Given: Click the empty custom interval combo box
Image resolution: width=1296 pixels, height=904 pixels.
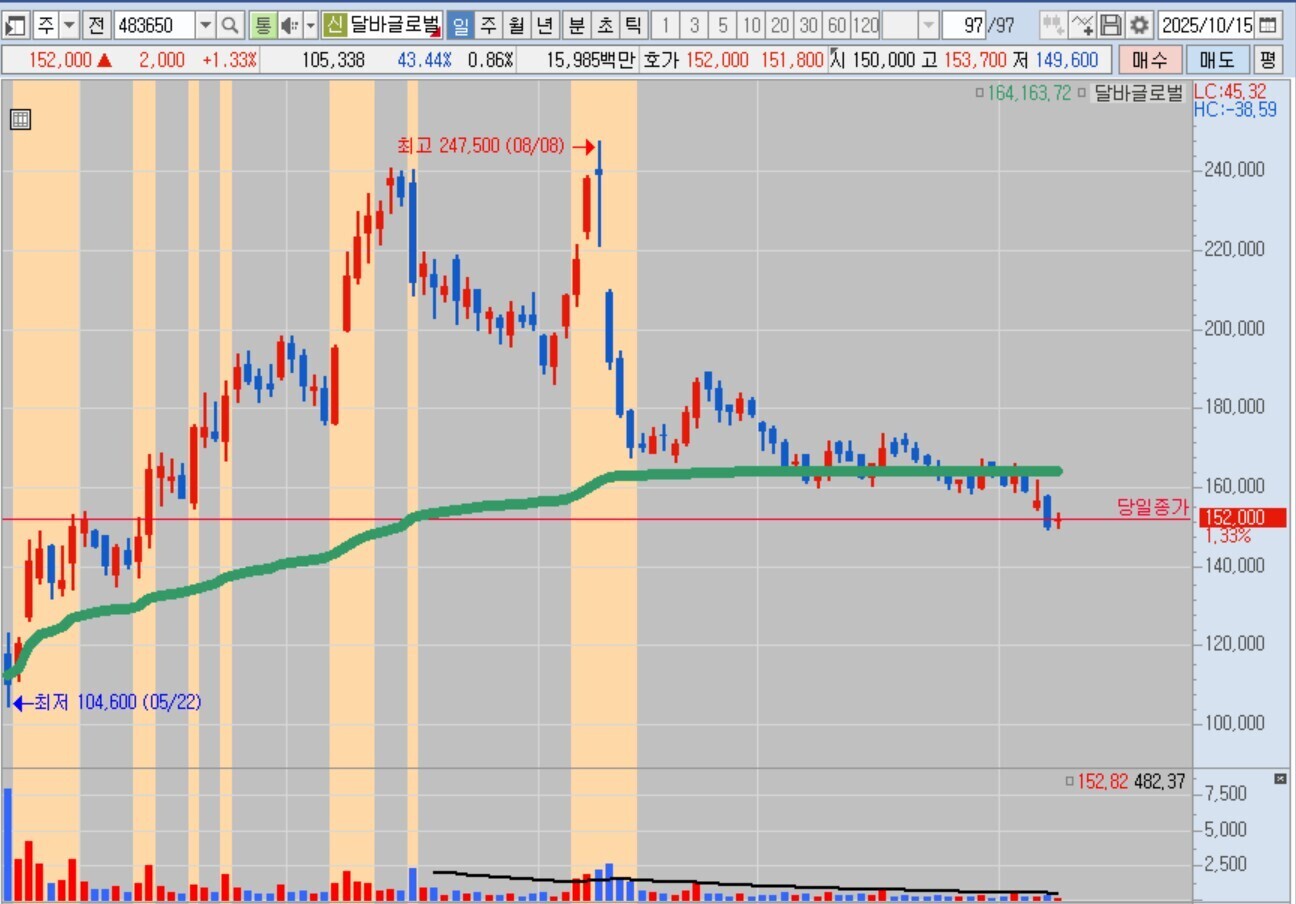Looking at the screenshot, I should click(900, 25).
